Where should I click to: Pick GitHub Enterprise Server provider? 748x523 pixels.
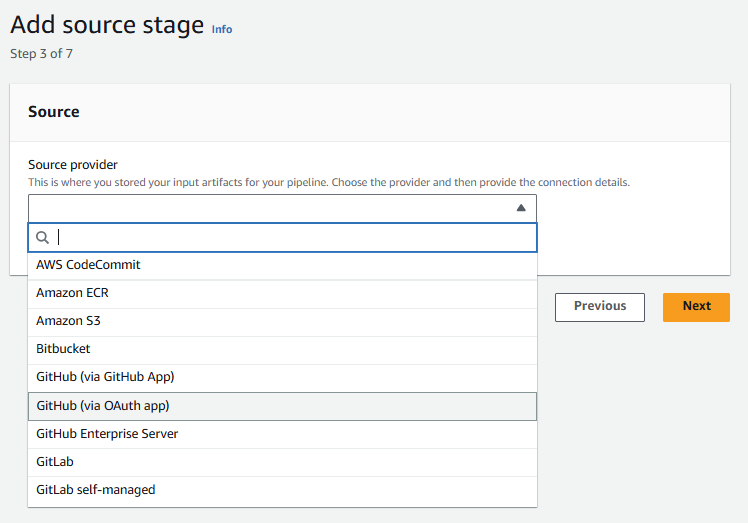(282, 434)
